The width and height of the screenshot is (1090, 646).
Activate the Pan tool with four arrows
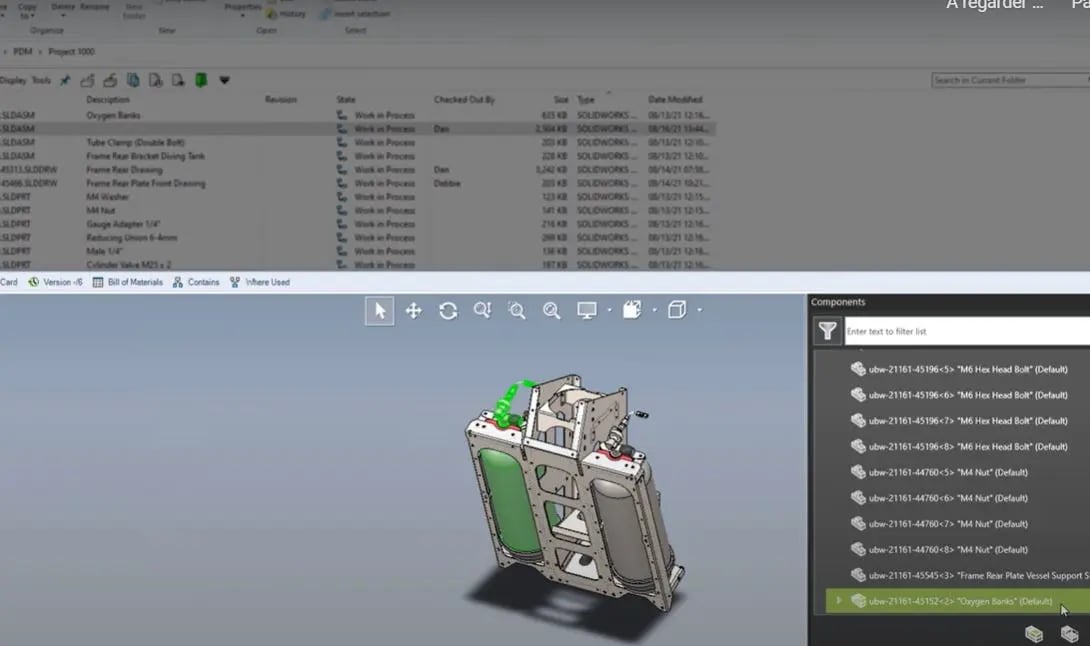414,311
